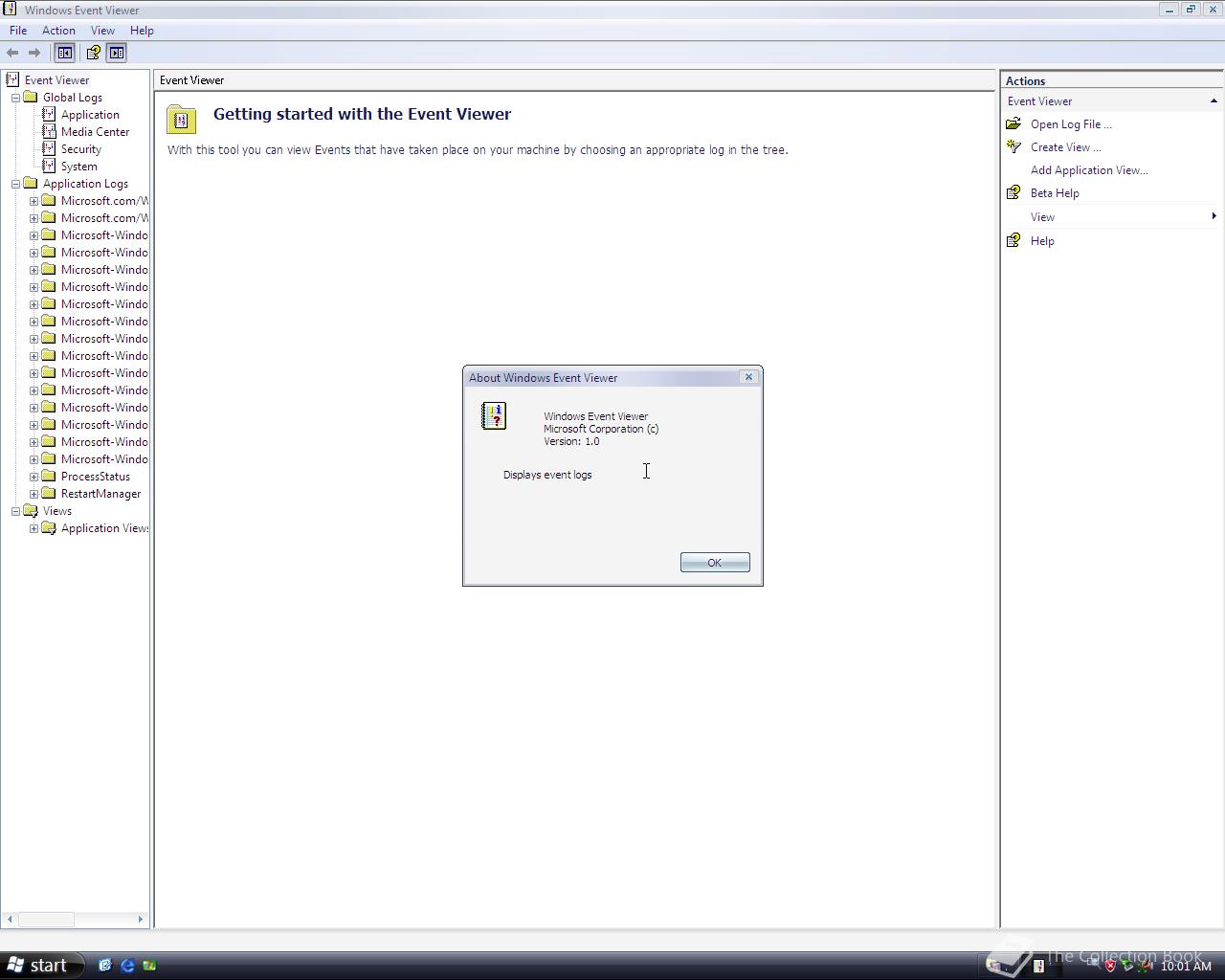This screenshot has width=1225, height=980.
Task: Click the Windows start button
Action: [x=41, y=965]
